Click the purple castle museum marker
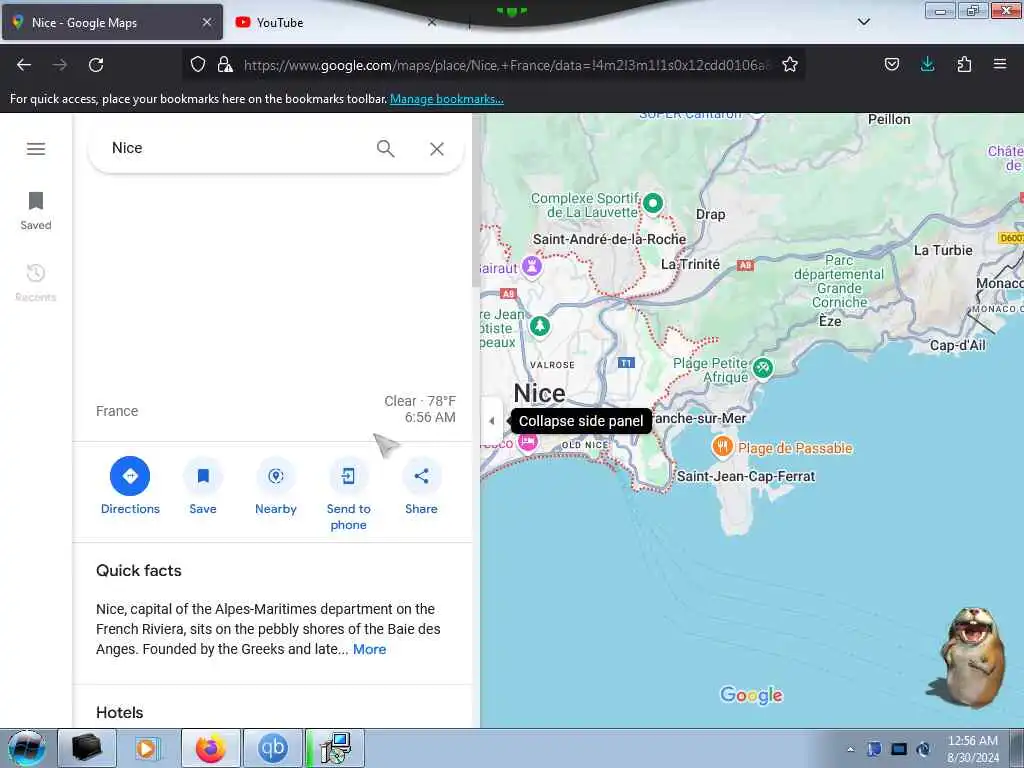 532,266
